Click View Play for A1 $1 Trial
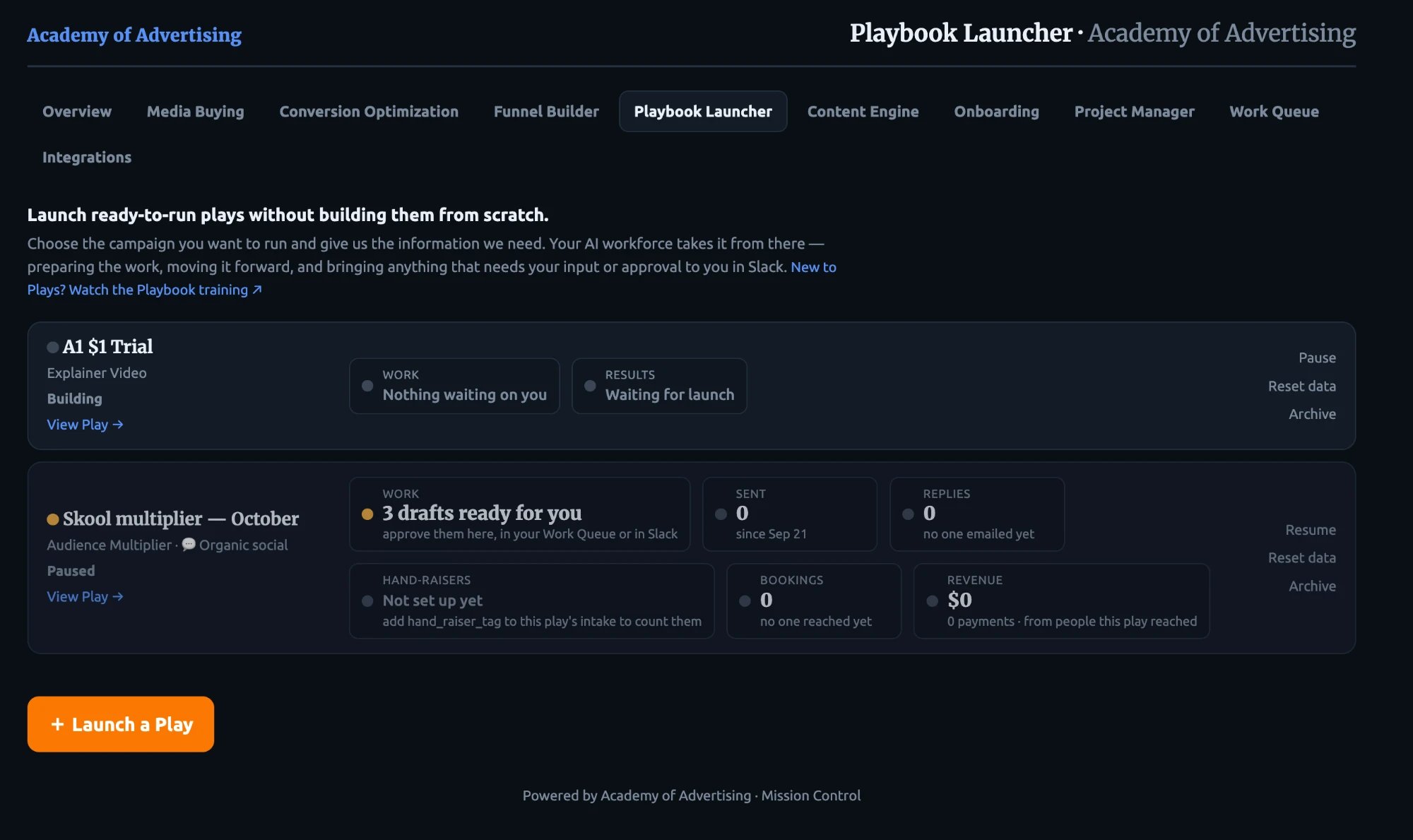This screenshot has height=840, width=1413. point(85,425)
